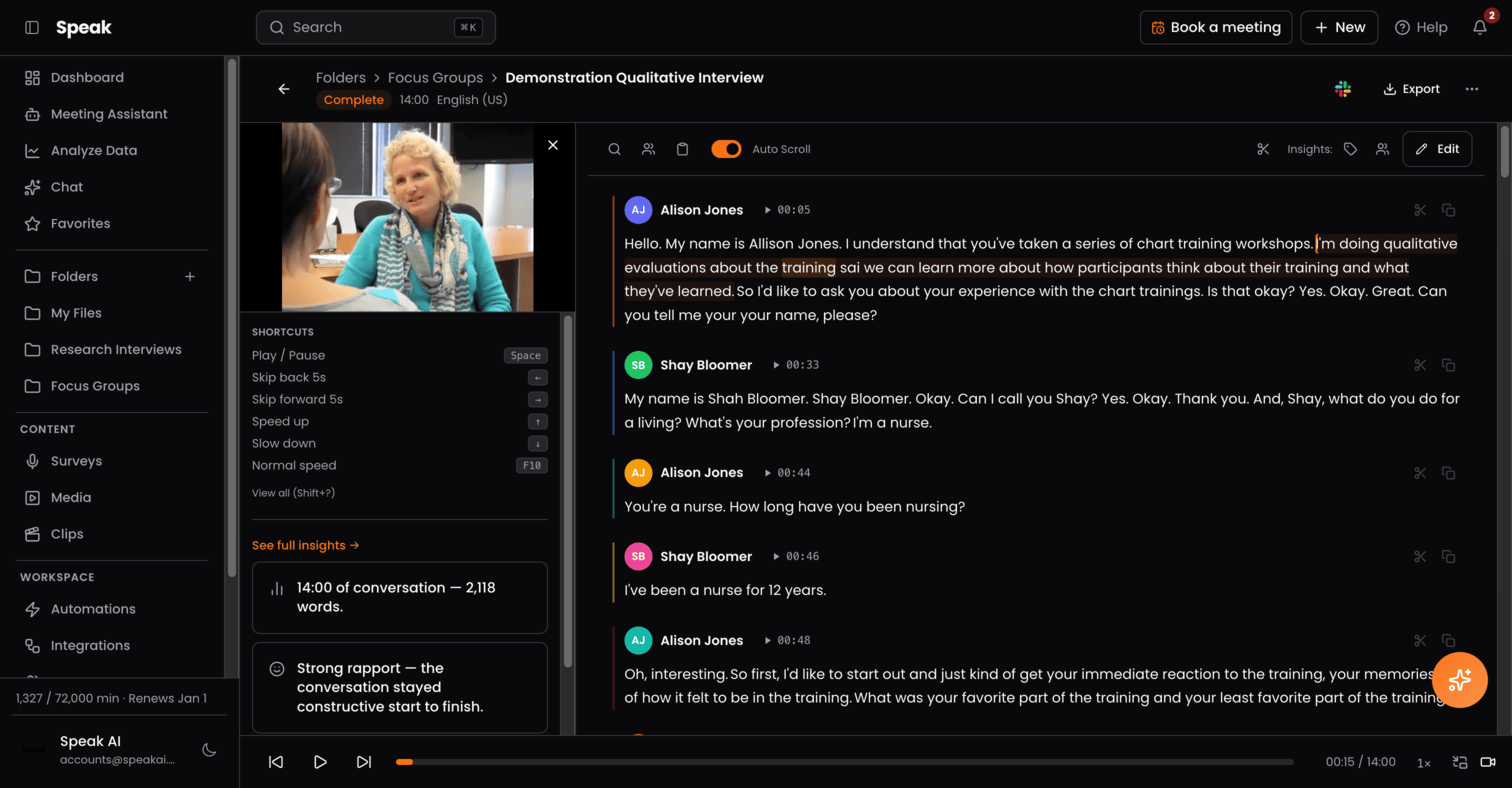This screenshot has height=788, width=1512.
Task: Click the interview video thumbnail
Action: tap(408, 217)
